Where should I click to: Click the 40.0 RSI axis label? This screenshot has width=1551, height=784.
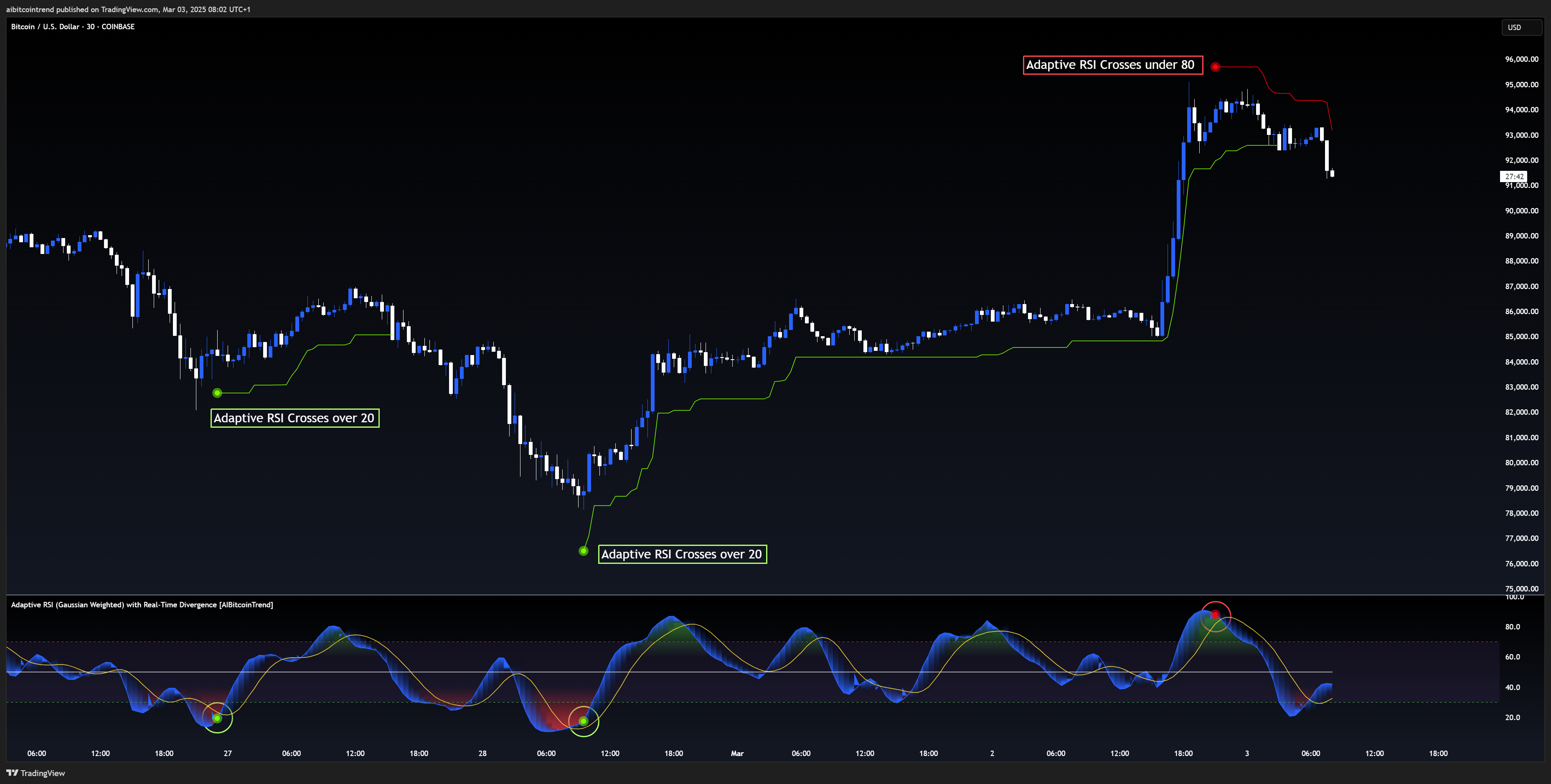pyautogui.click(x=1513, y=687)
